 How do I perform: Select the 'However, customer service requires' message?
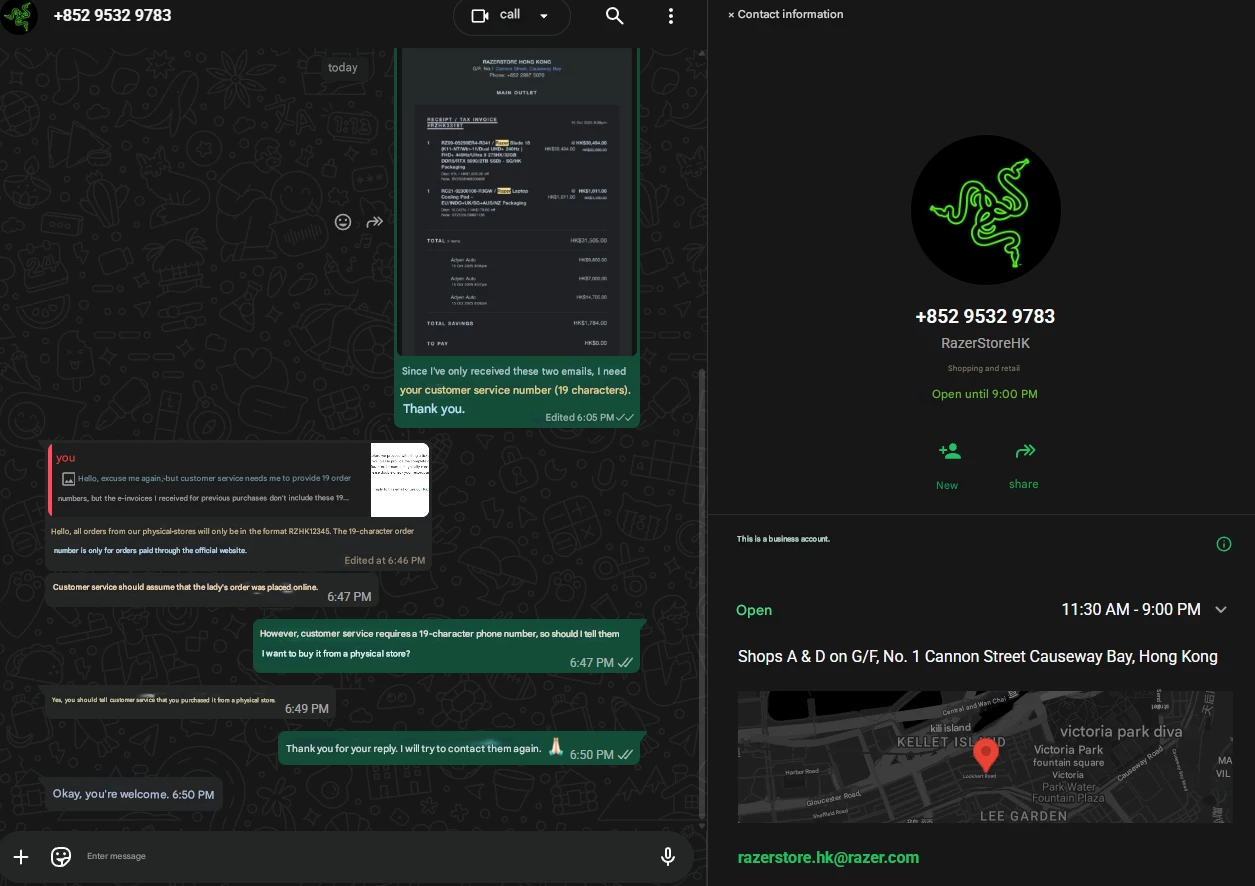447,645
